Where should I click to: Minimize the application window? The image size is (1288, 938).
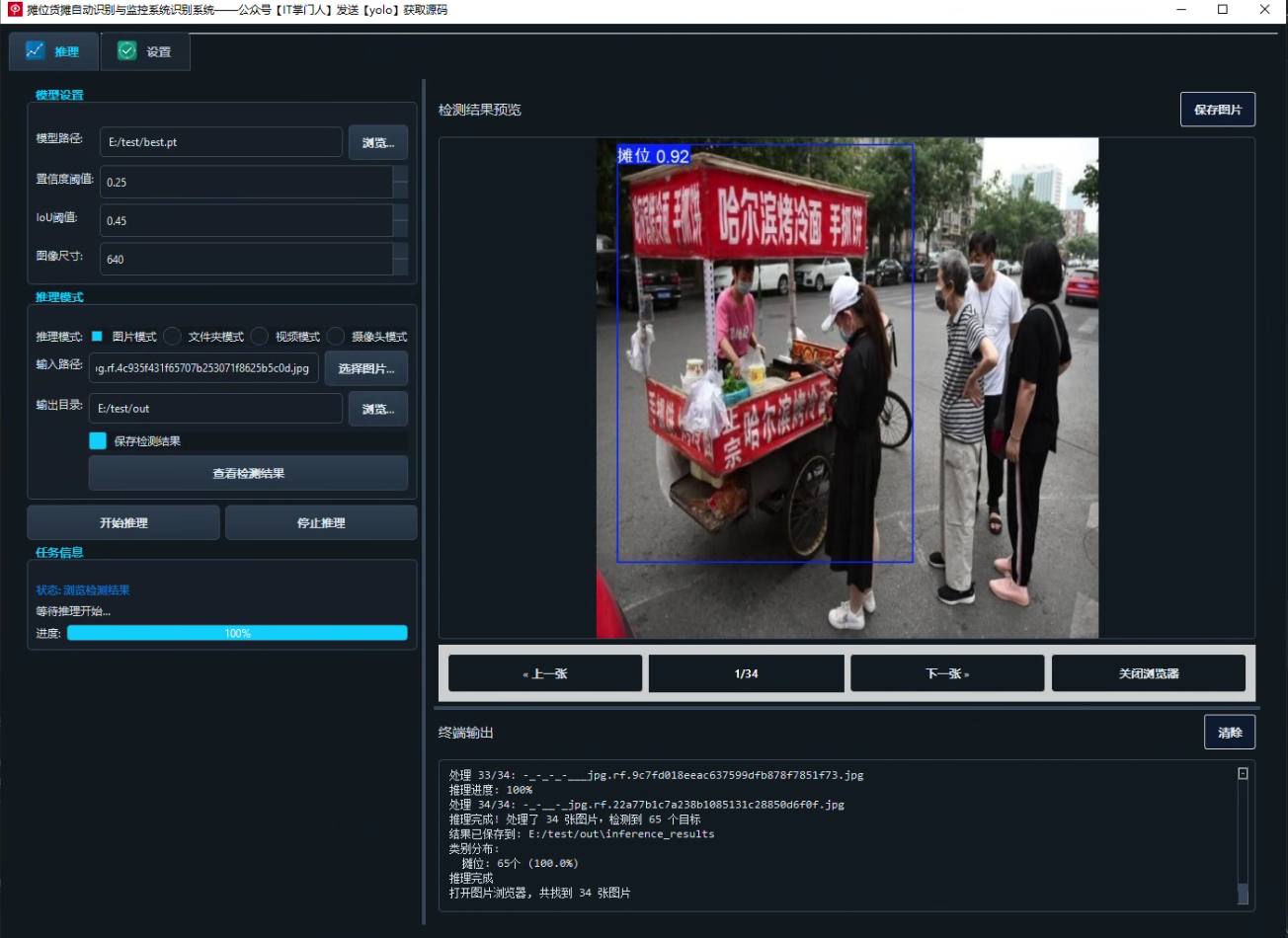[x=1182, y=10]
